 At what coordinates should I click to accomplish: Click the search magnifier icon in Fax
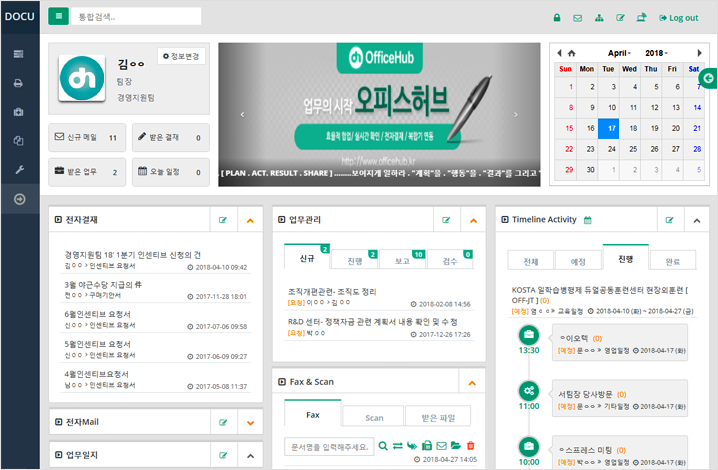tap(383, 445)
